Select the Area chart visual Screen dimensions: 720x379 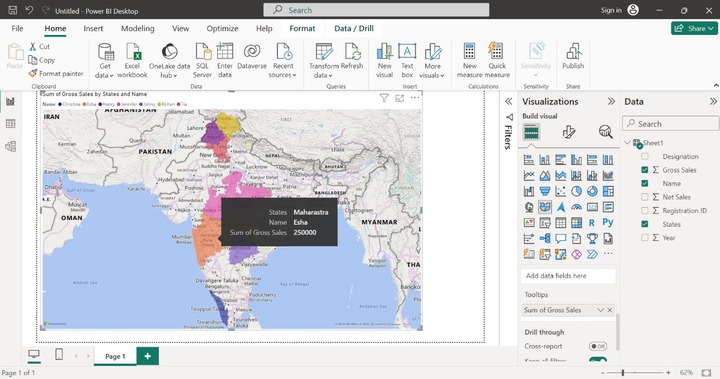coord(545,175)
